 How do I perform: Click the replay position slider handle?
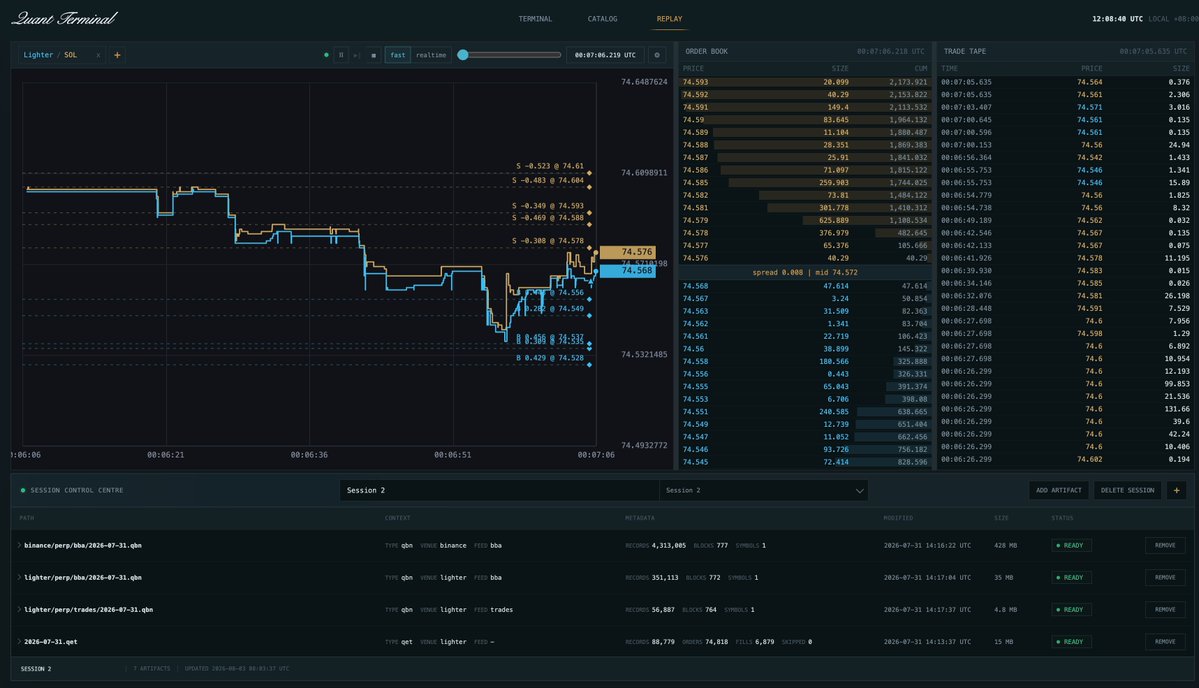[x=463, y=55]
